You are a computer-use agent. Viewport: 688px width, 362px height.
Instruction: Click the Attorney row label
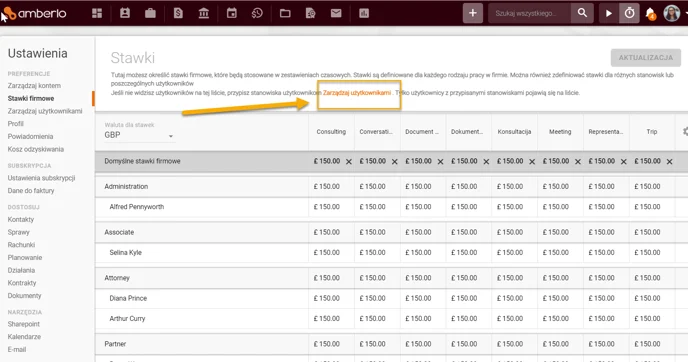117,278
